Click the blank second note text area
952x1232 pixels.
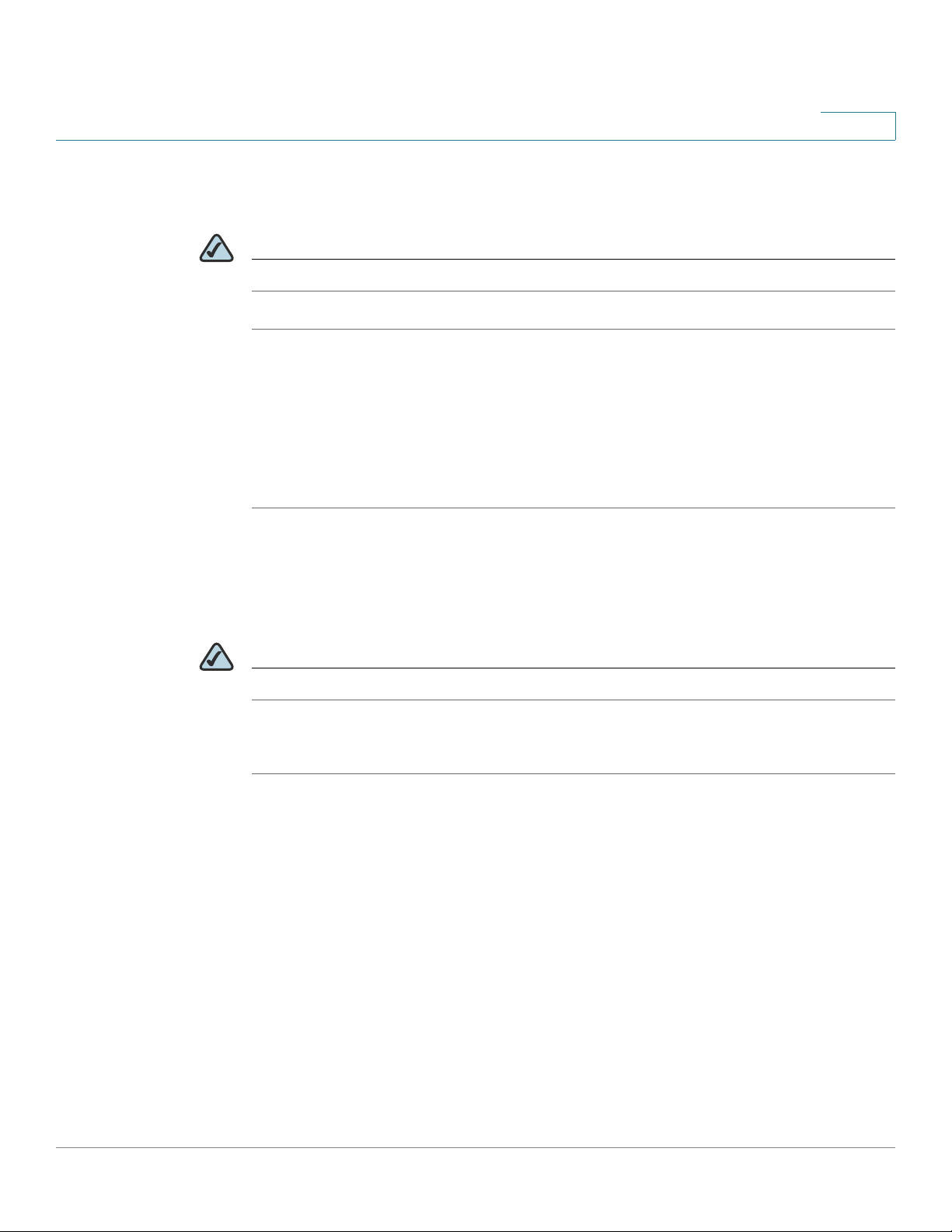(x=574, y=684)
